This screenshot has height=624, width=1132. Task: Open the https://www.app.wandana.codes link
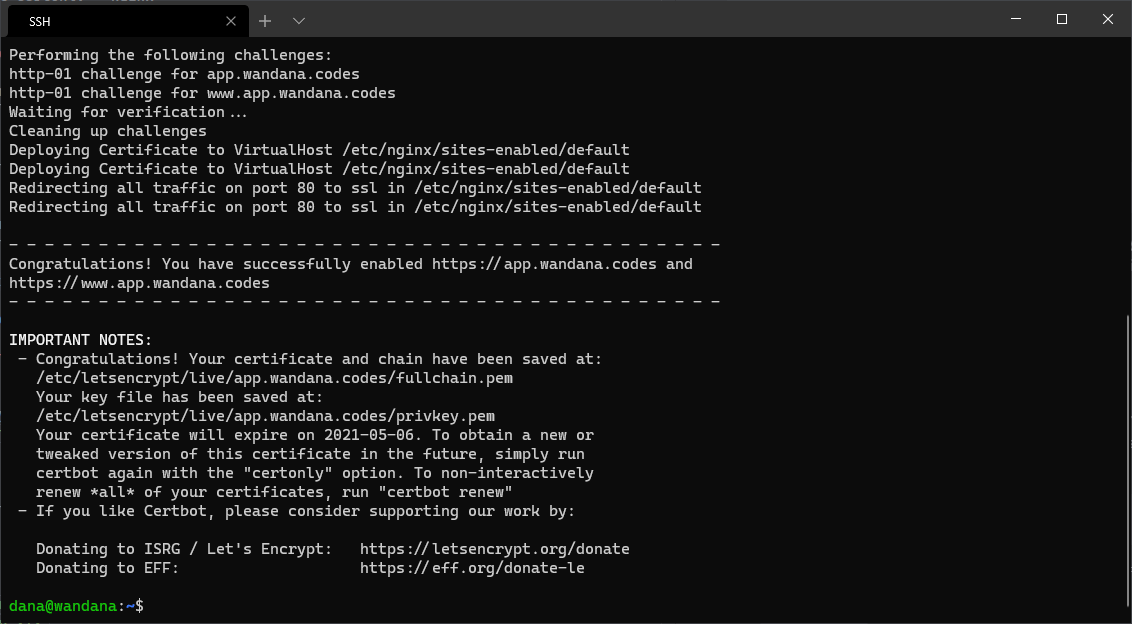pos(139,283)
